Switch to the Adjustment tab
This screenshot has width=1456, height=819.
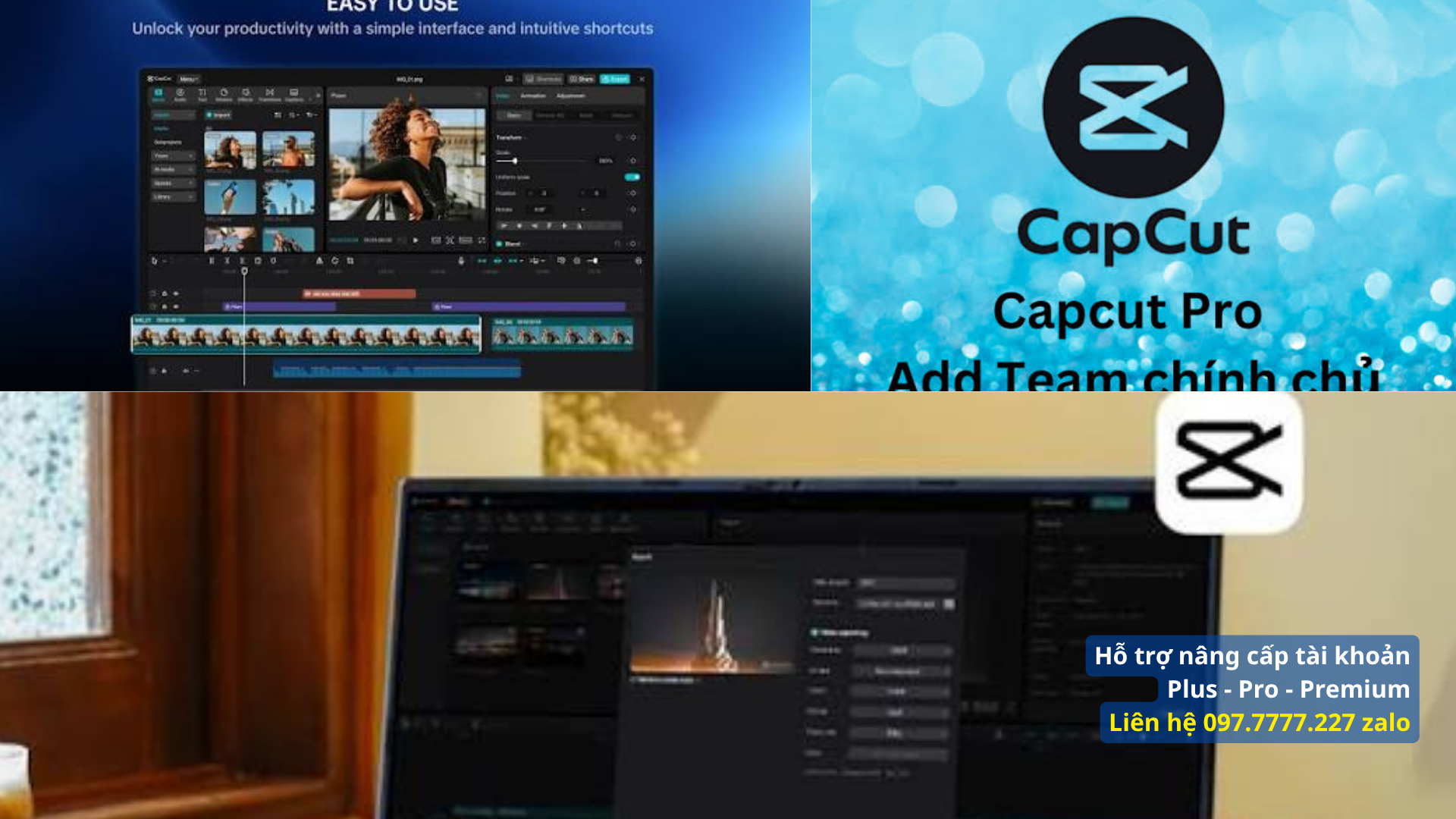pyautogui.click(x=570, y=96)
